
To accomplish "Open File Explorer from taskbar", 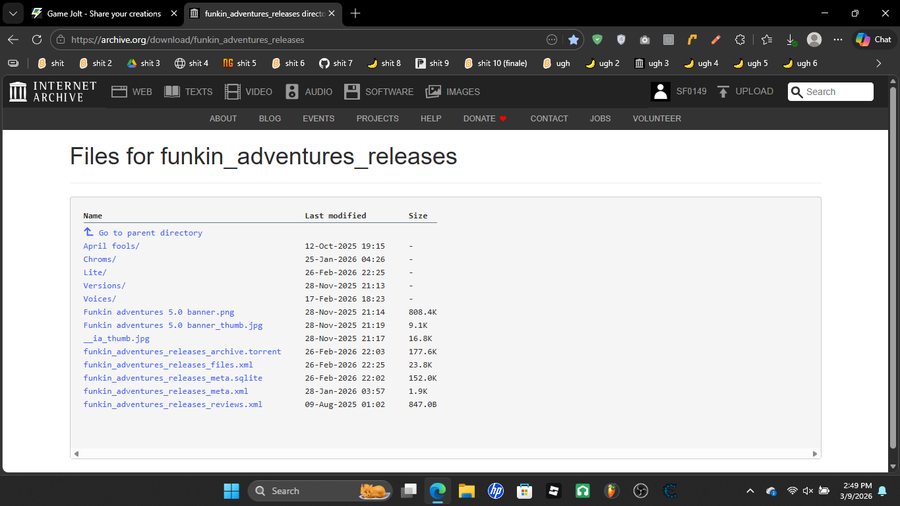I will (x=466, y=491).
